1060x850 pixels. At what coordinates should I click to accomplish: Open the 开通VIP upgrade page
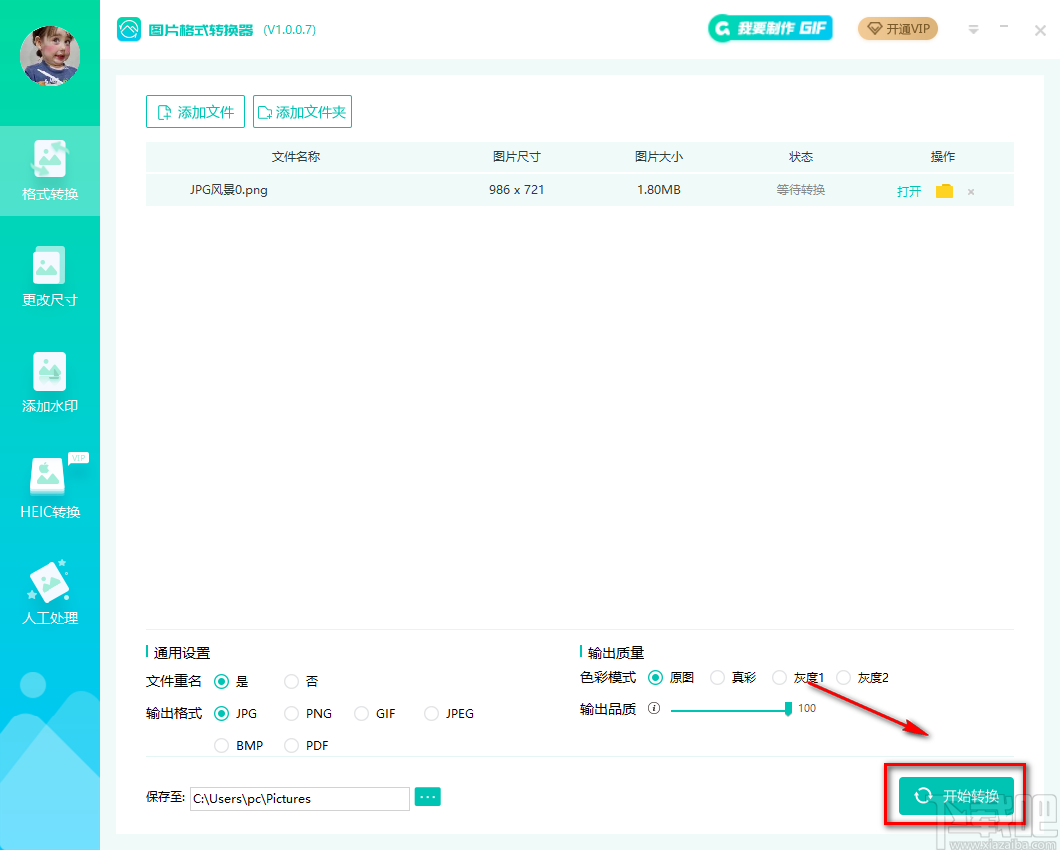[x=897, y=29]
